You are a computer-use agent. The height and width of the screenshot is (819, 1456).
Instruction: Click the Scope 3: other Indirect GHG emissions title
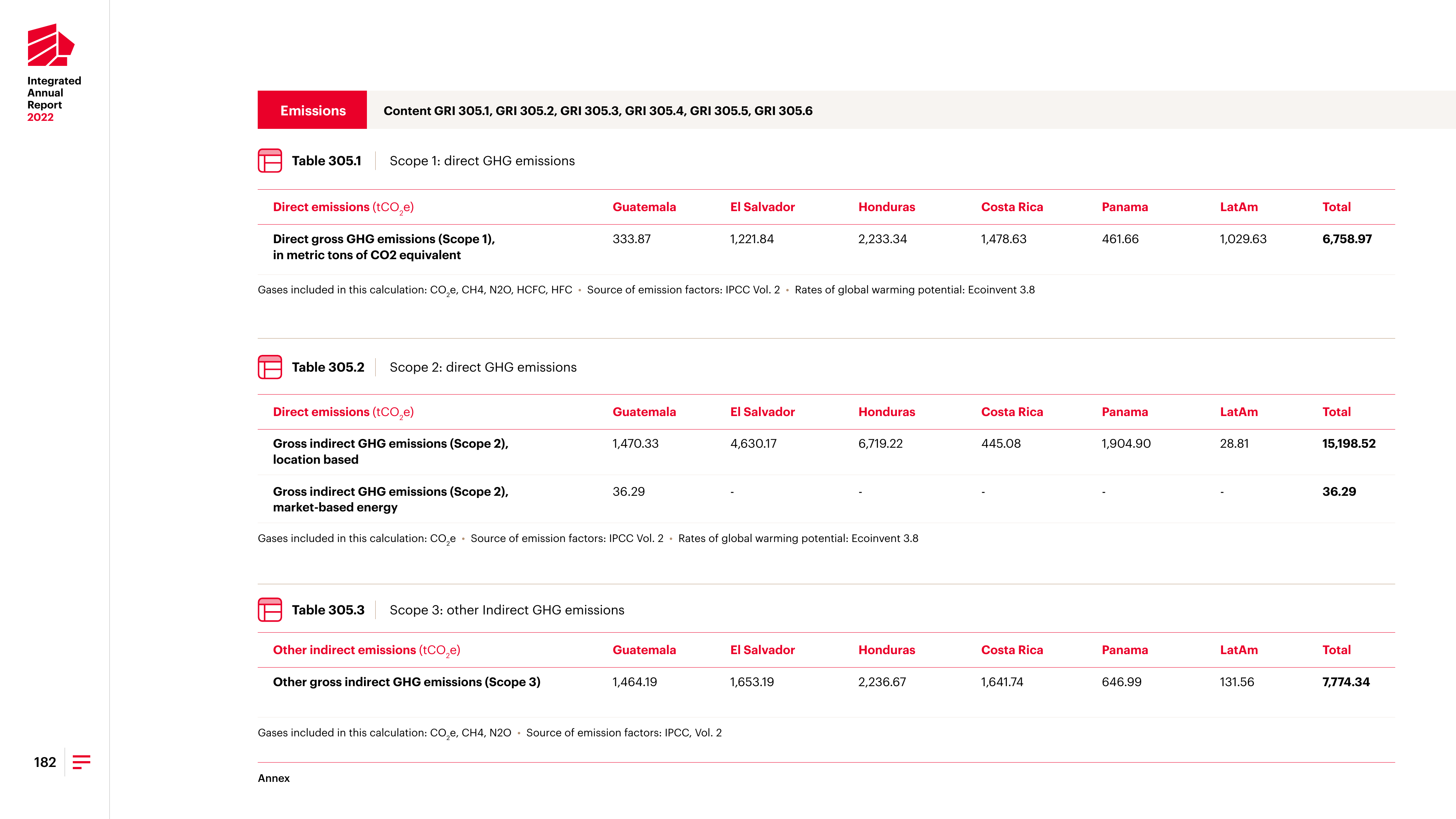(x=506, y=610)
